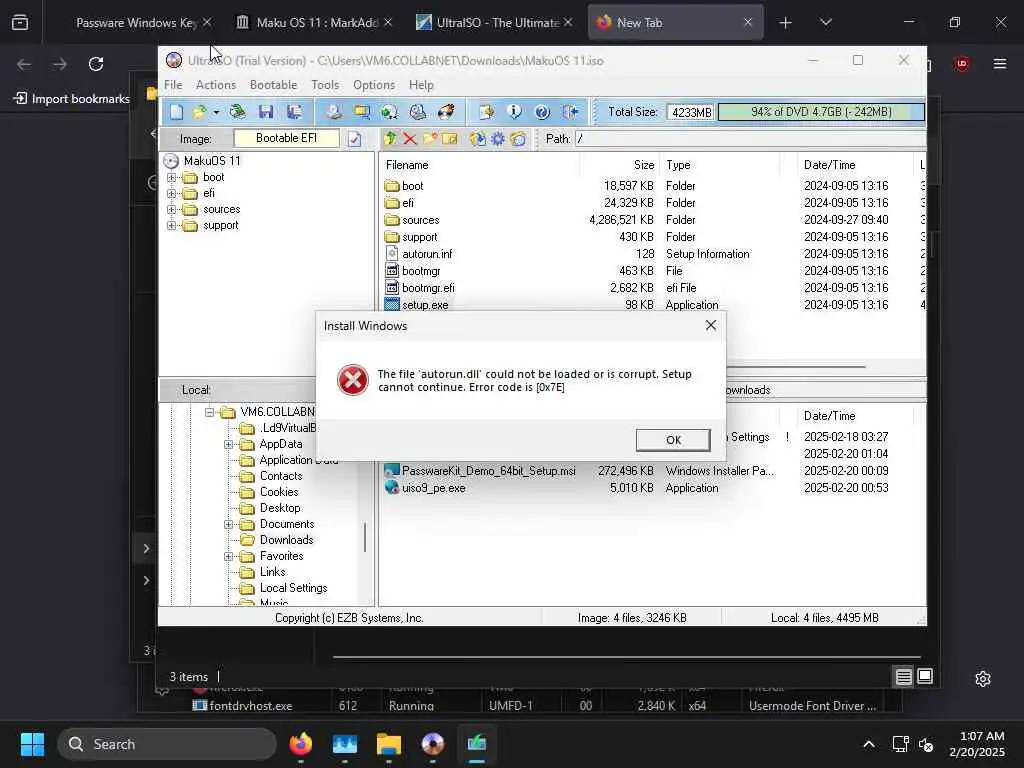Click the New image icon in UltraISO toolbar

coord(176,112)
